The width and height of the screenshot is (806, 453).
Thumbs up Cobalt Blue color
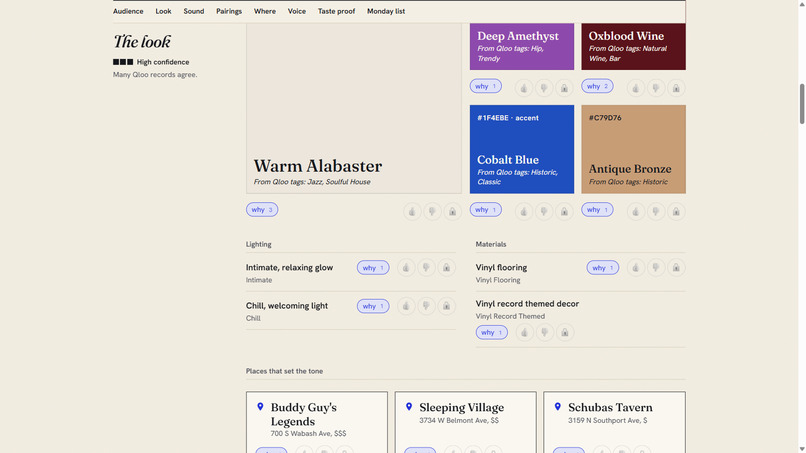pyautogui.click(x=524, y=211)
